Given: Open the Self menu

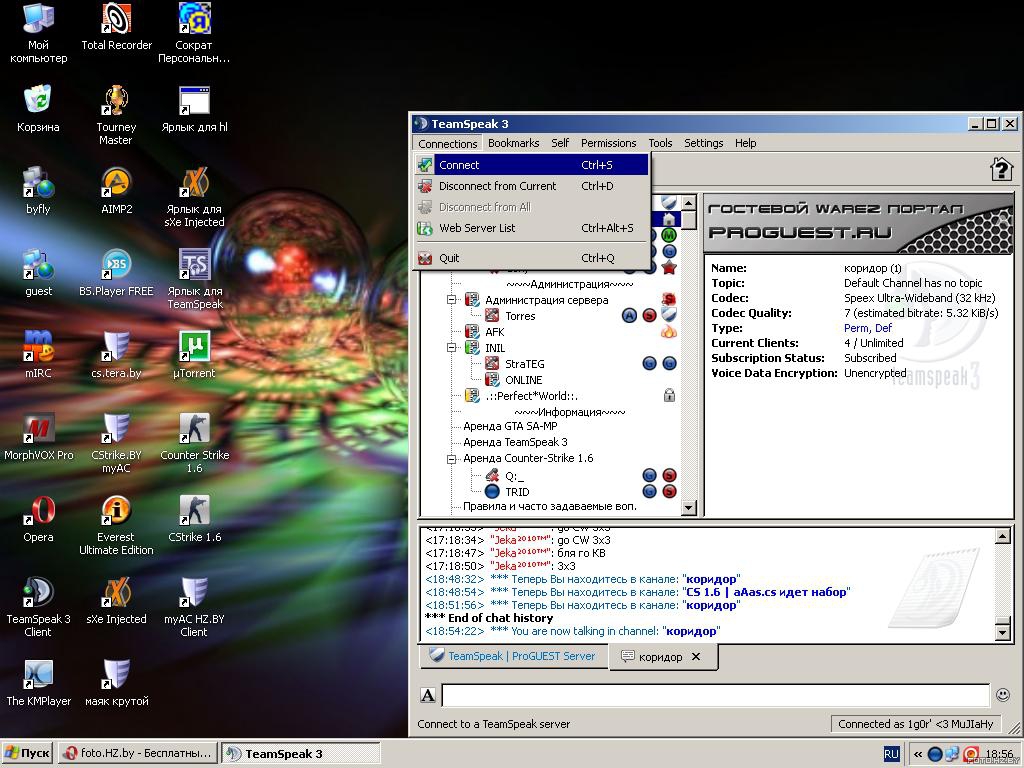Looking at the screenshot, I should pos(560,143).
